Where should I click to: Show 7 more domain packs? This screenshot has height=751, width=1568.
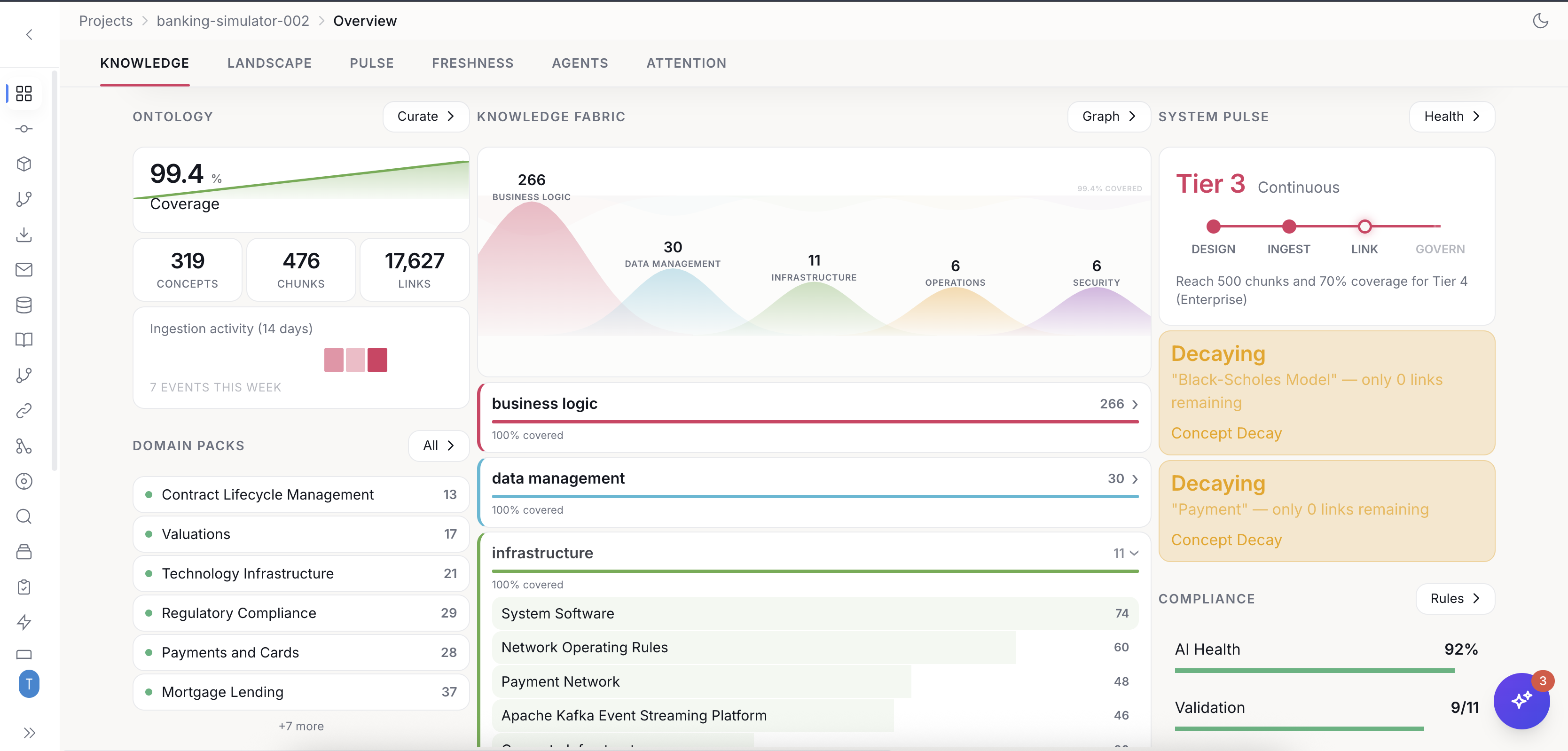point(301,726)
